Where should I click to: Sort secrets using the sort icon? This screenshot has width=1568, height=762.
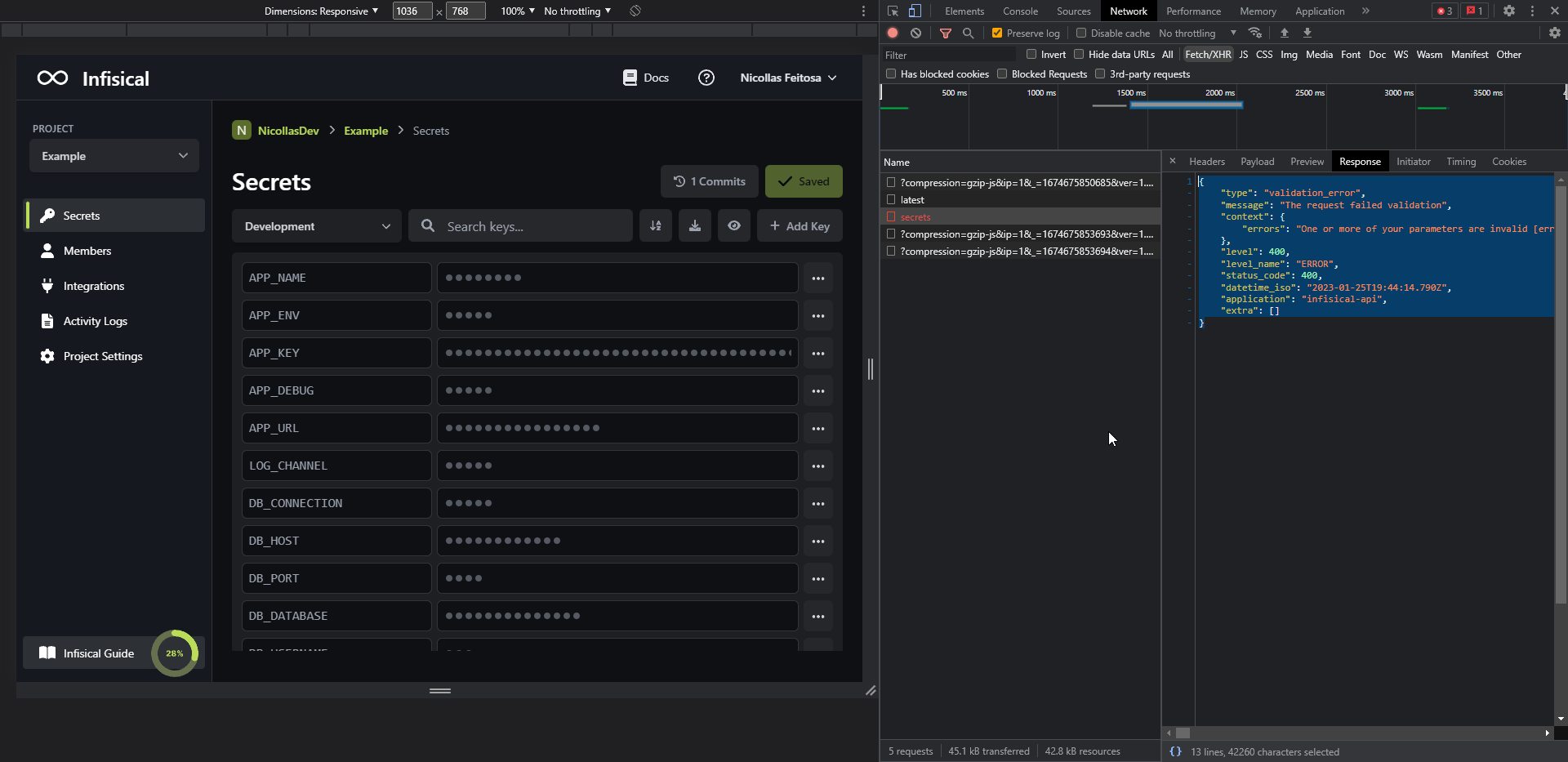[x=656, y=225]
